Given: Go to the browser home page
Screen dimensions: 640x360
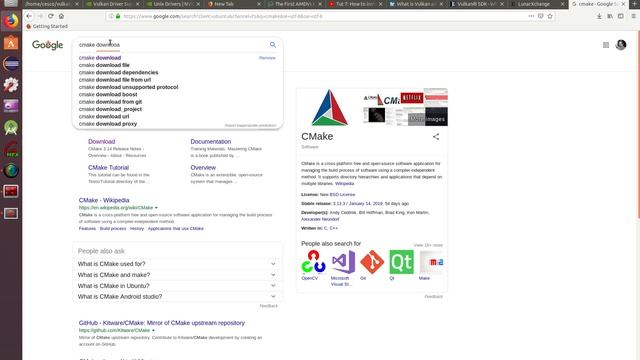Looking at the screenshot, I should coord(61,16).
